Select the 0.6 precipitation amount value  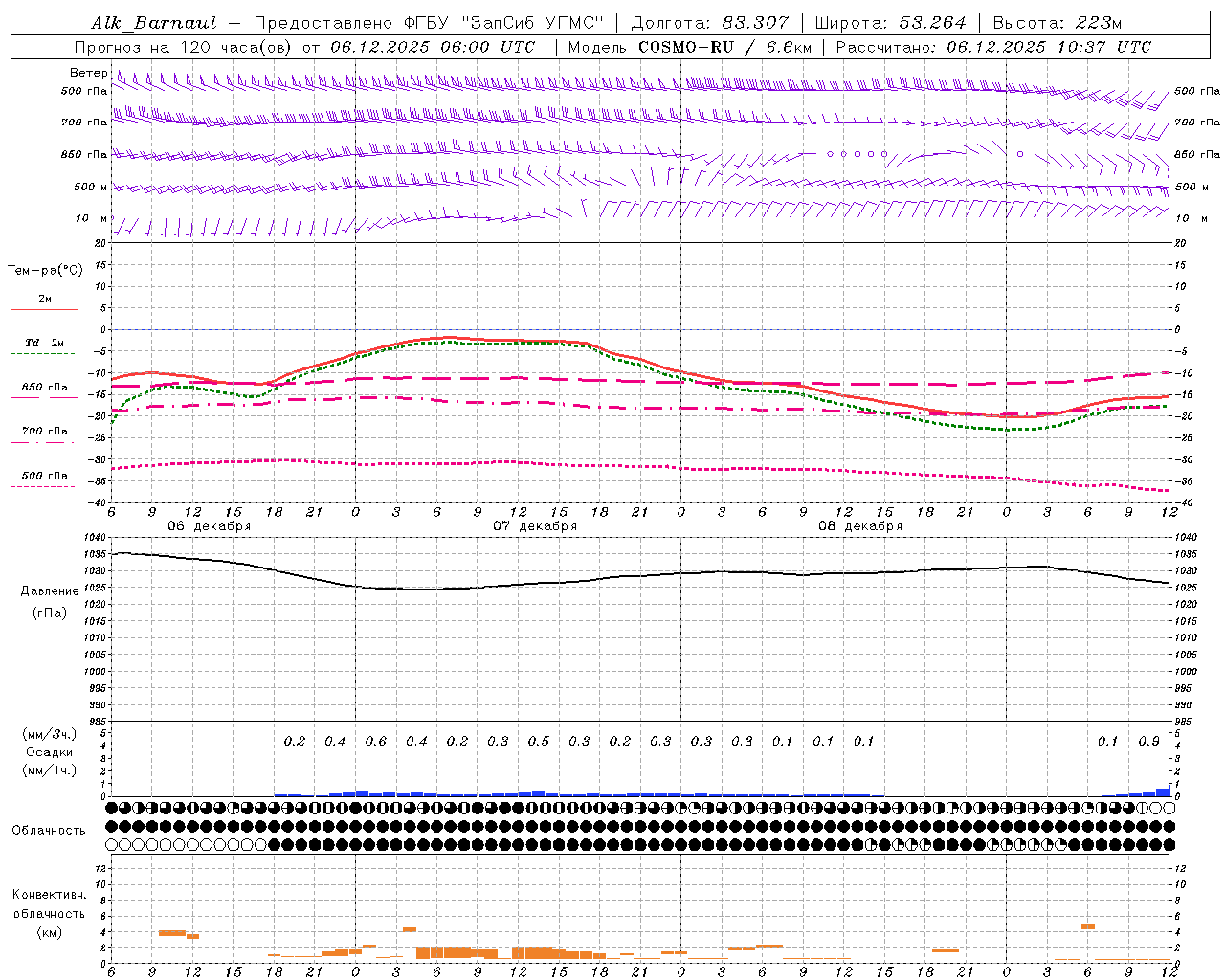click(376, 741)
